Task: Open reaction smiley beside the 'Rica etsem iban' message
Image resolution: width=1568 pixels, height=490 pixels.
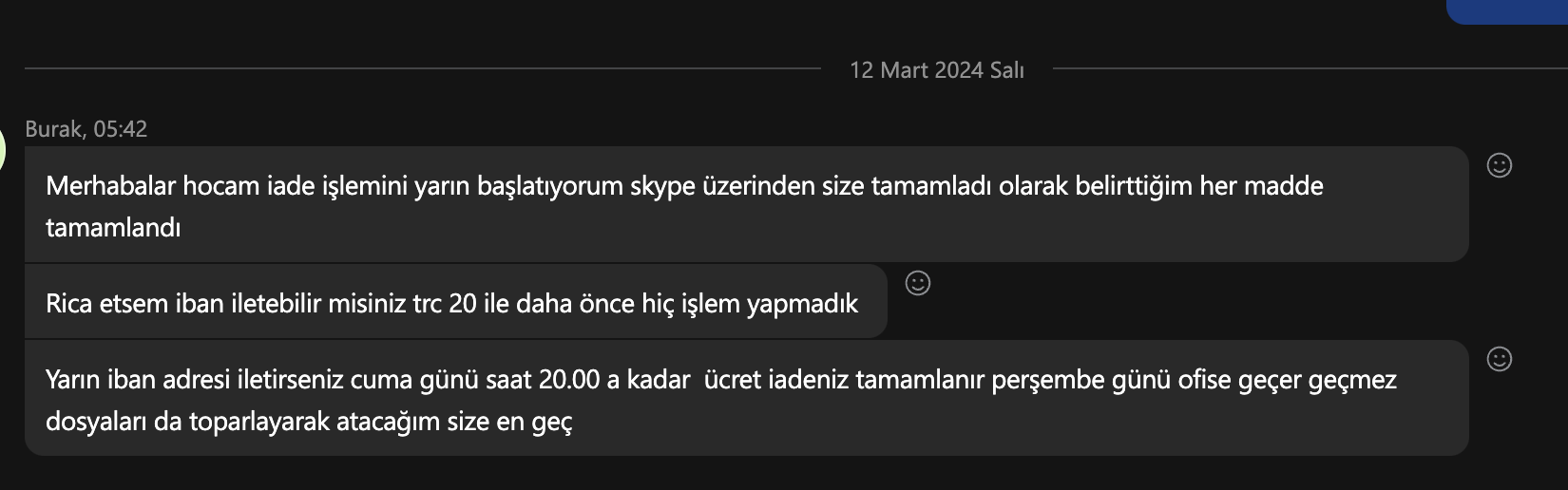Action: point(918,283)
